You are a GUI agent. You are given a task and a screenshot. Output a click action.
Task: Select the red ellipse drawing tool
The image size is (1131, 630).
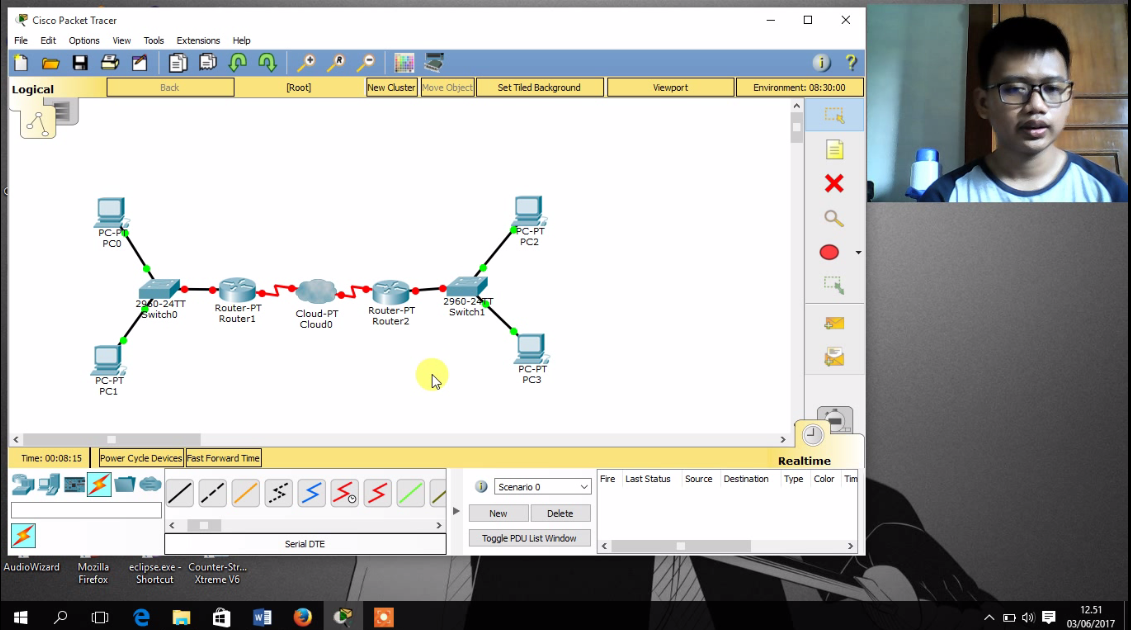(829, 252)
